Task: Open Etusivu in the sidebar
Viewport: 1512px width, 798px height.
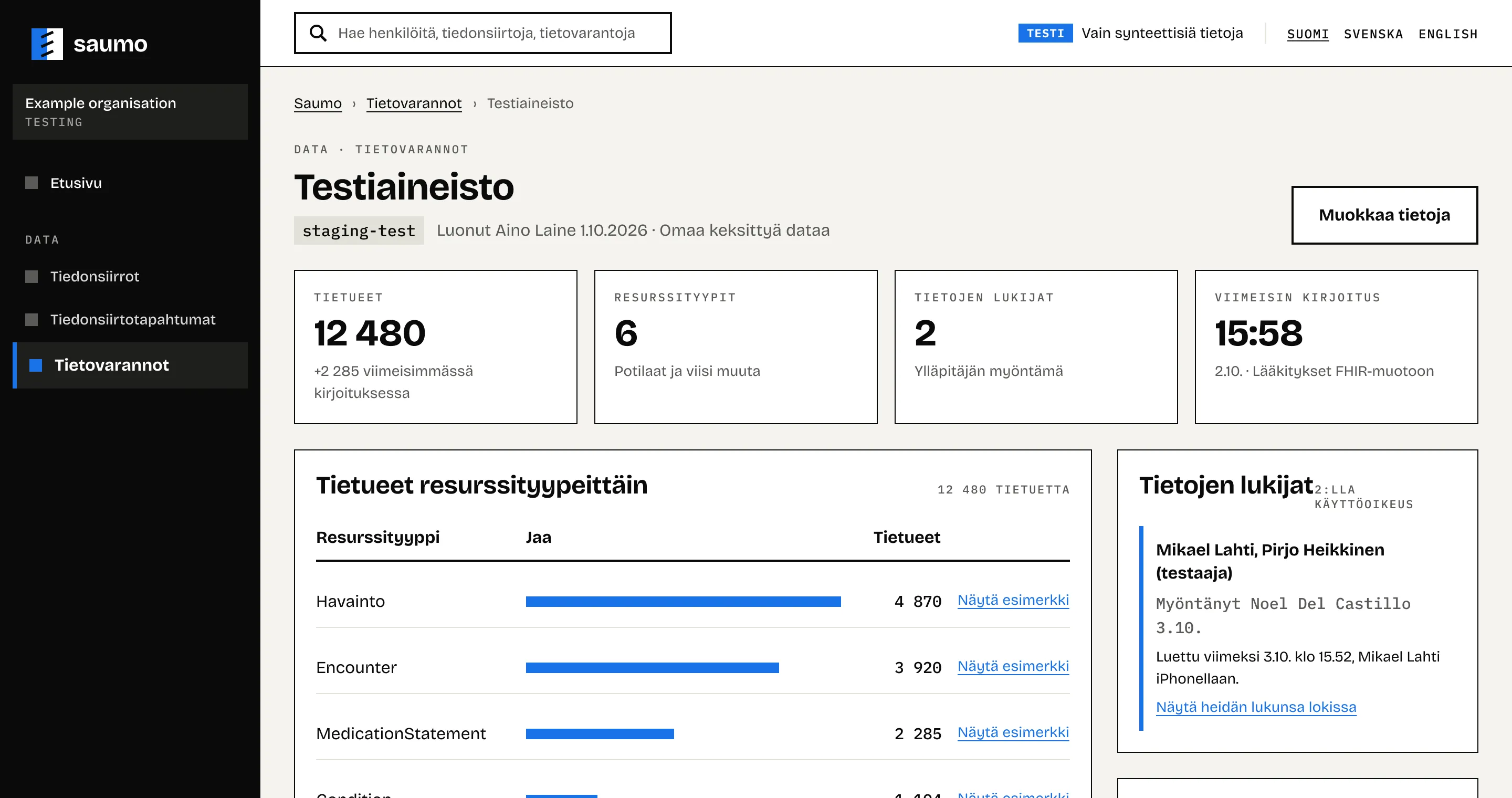Action: [x=130, y=183]
